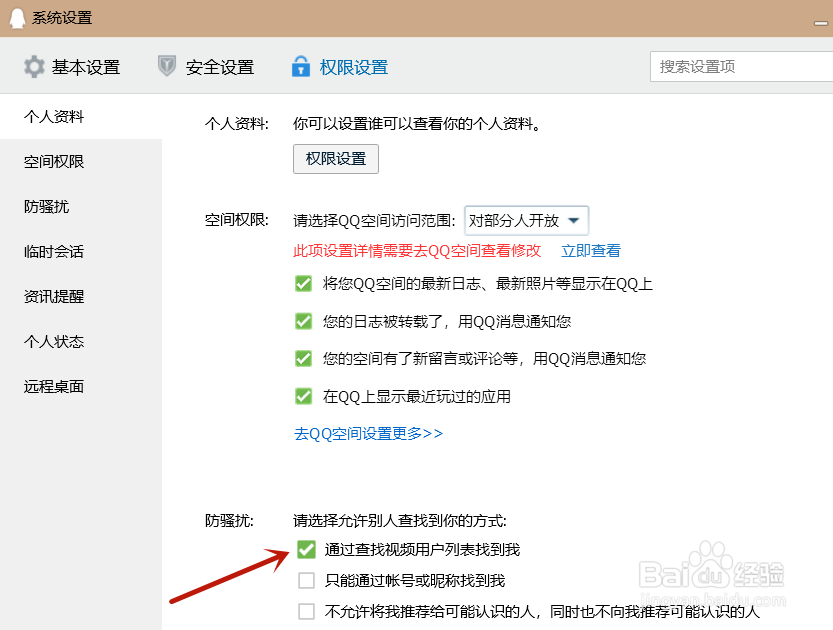Select 资讯提醒 sidebar item
The image size is (833, 630).
[81, 296]
